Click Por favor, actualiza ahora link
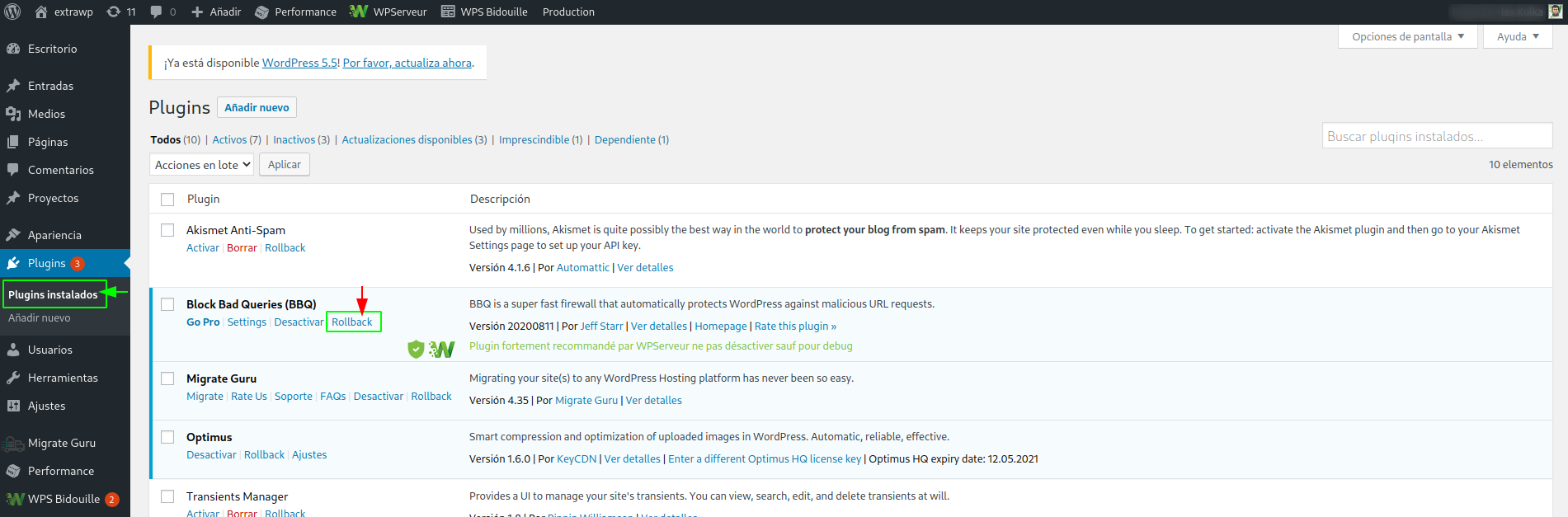1568x517 pixels. [x=407, y=63]
